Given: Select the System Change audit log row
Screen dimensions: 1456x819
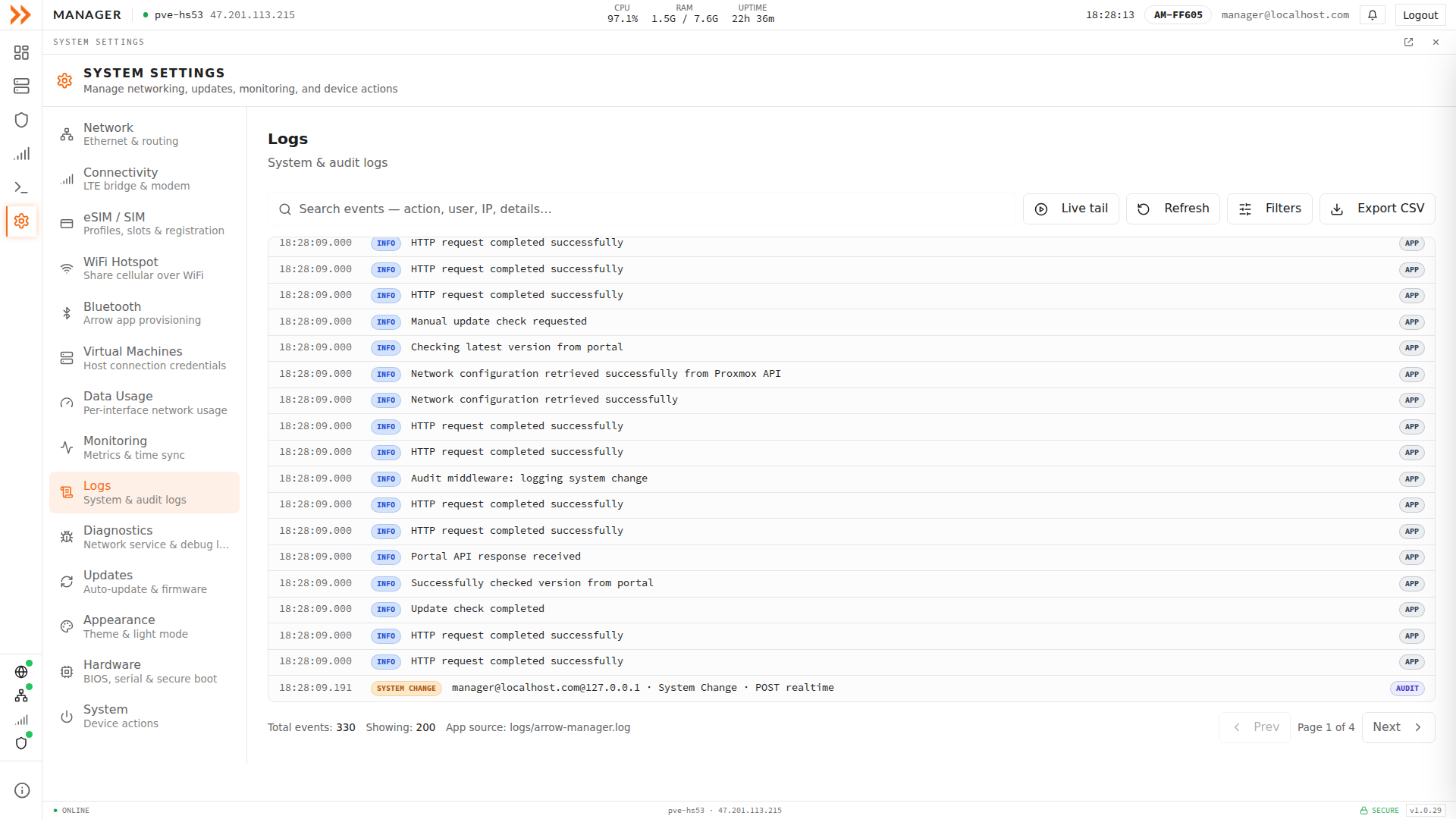Looking at the screenshot, I should point(851,689).
